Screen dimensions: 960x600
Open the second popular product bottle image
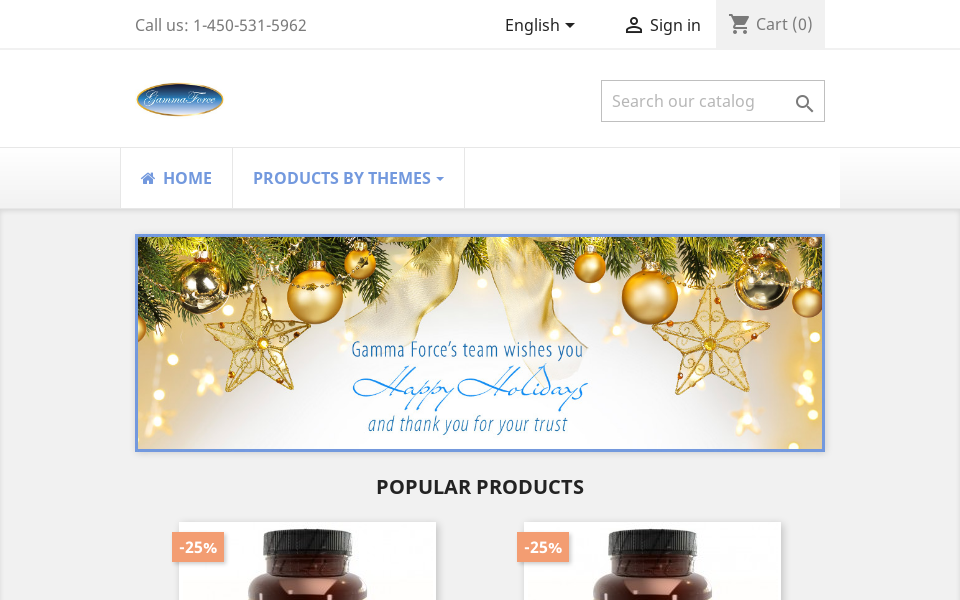(x=653, y=561)
